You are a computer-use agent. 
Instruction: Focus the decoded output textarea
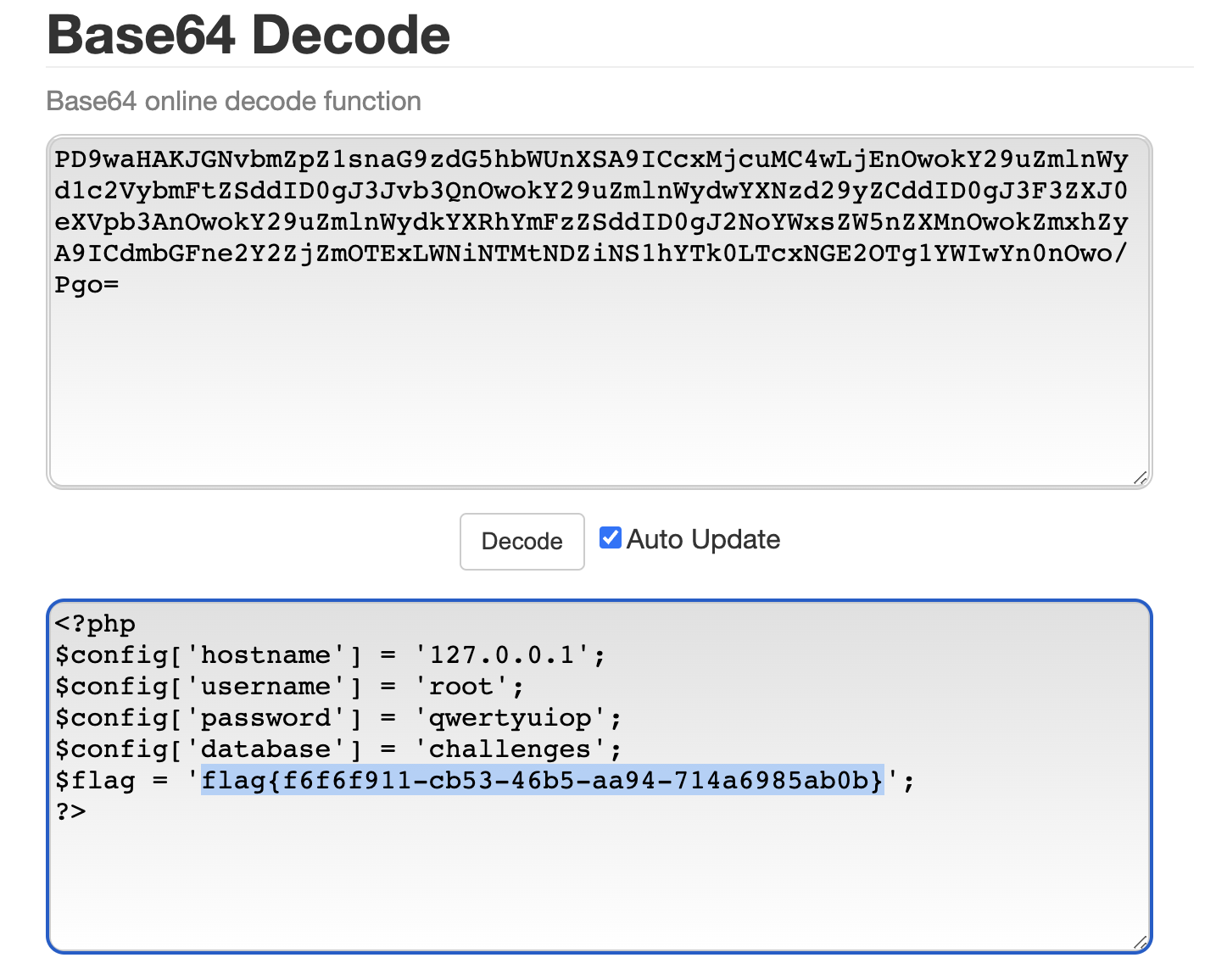click(600, 777)
